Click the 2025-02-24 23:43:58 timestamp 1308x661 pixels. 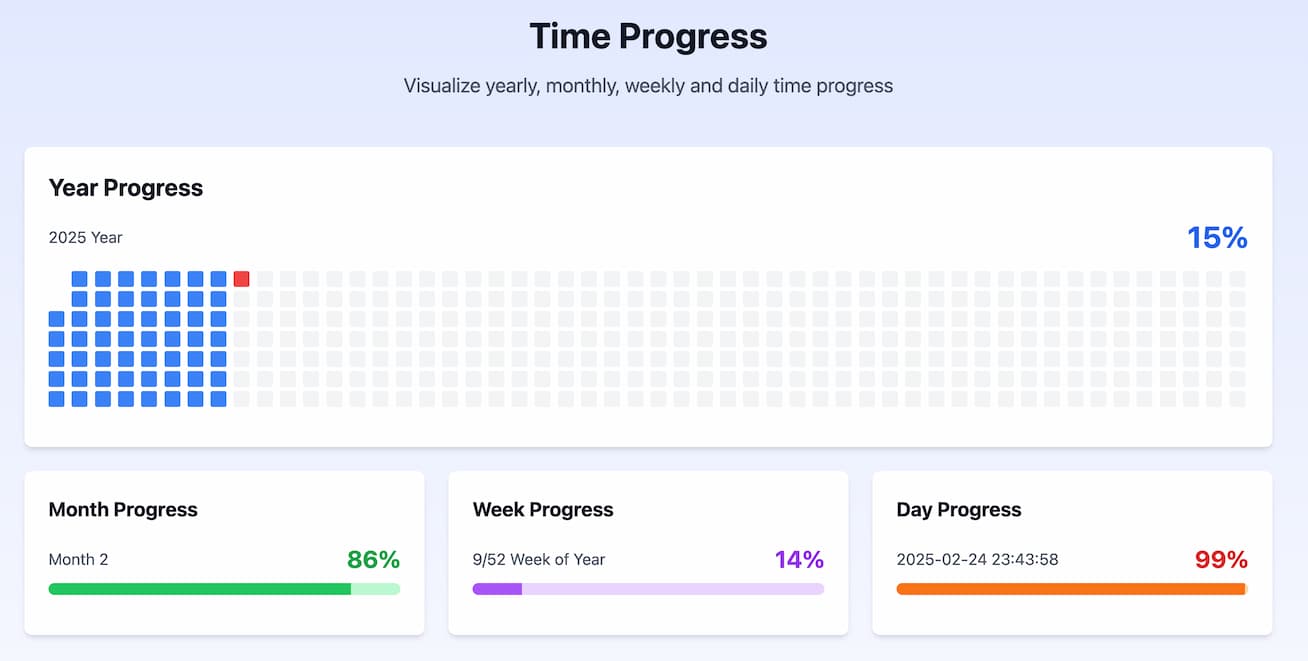click(x=977, y=560)
